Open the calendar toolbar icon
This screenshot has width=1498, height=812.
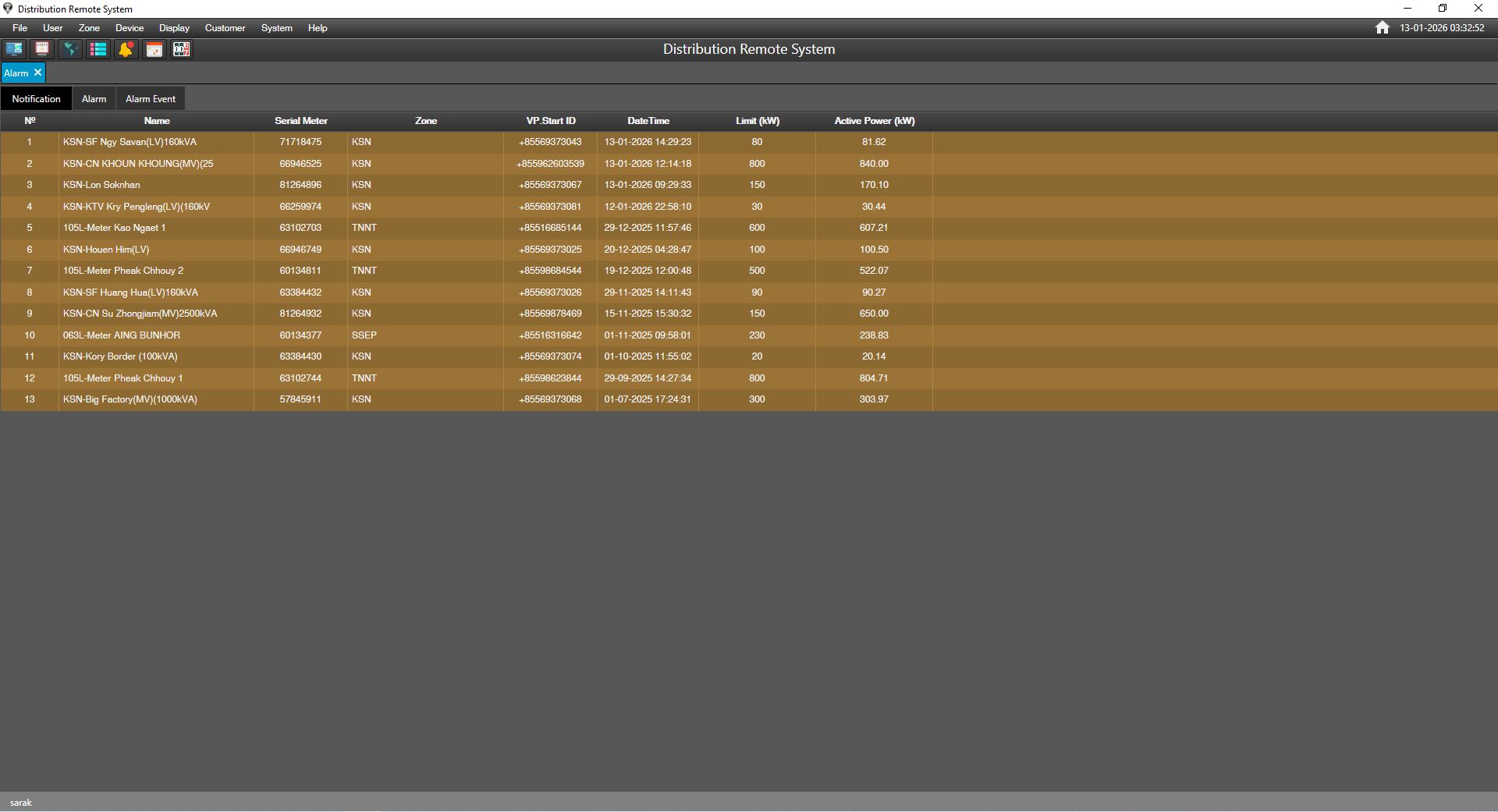point(154,49)
